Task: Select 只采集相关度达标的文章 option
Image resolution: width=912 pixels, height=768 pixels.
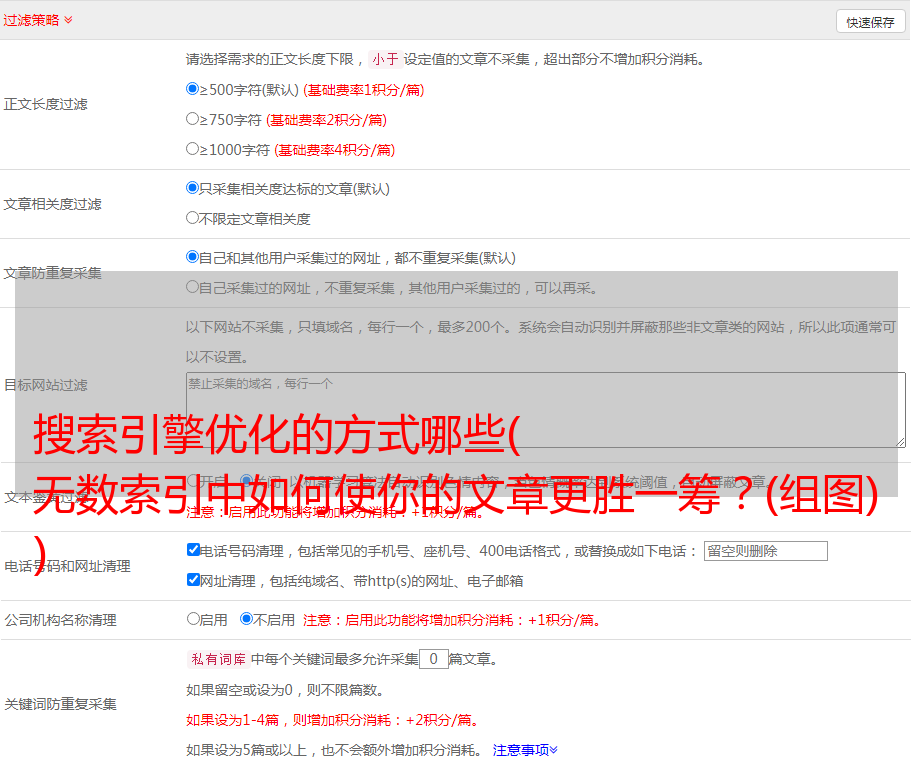Action: point(193,187)
